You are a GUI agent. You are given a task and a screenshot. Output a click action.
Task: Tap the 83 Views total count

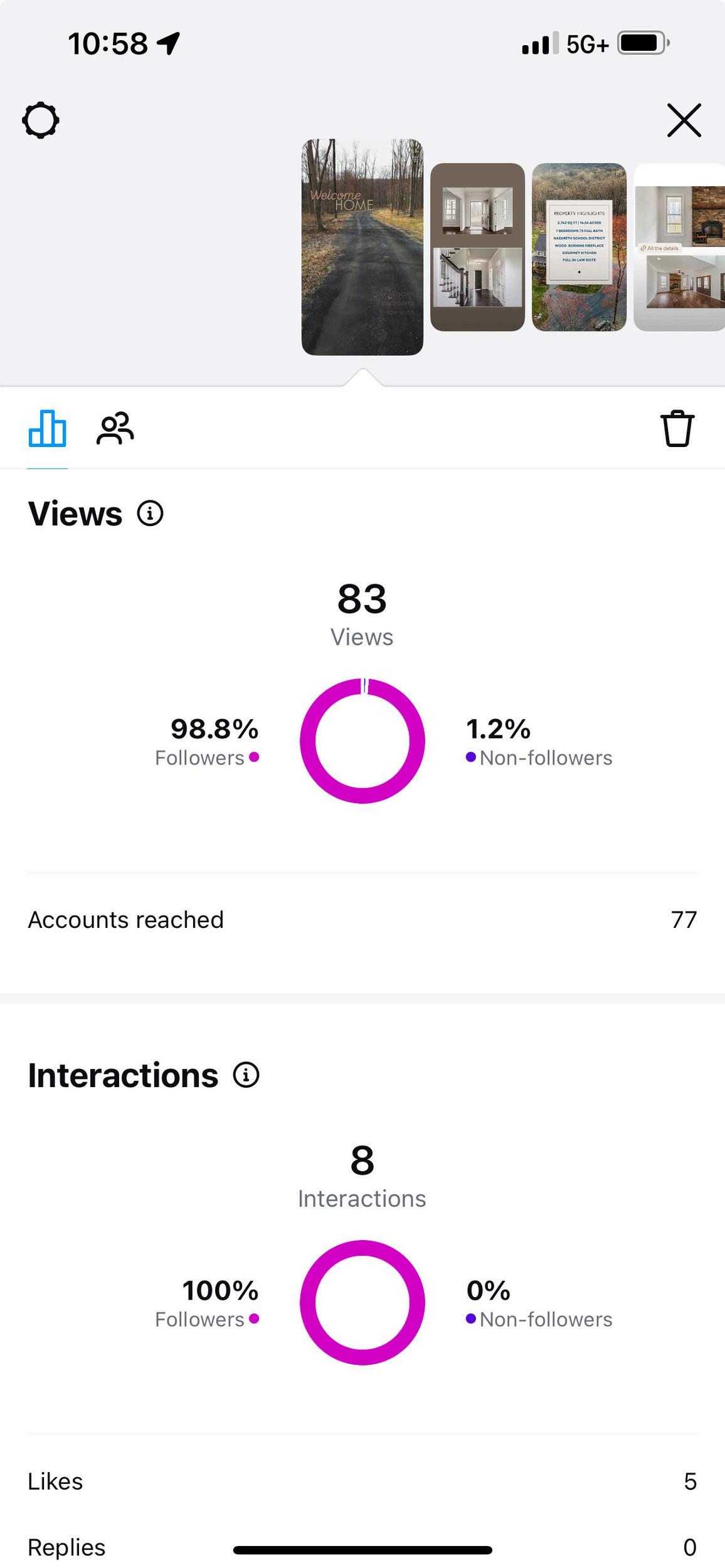[362, 611]
